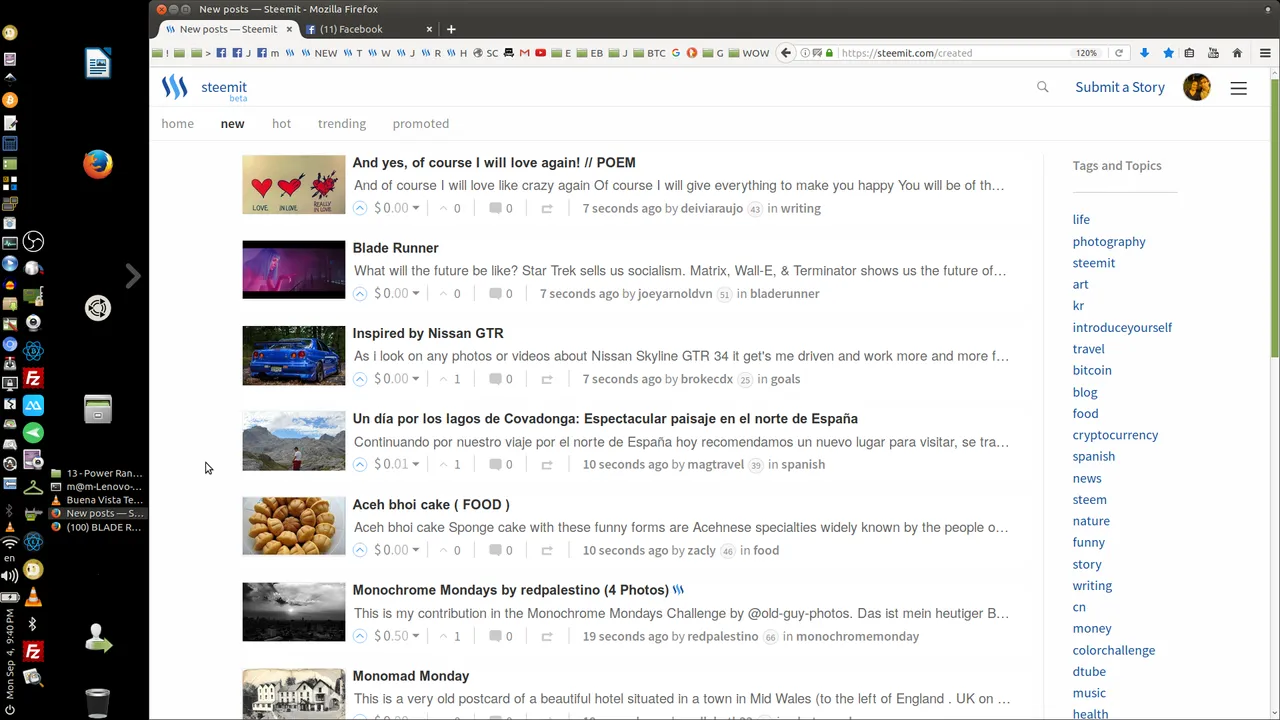Resteem the Blade Runner post
Image resolution: width=1280 pixels, height=720 pixels.
[547, 294]
